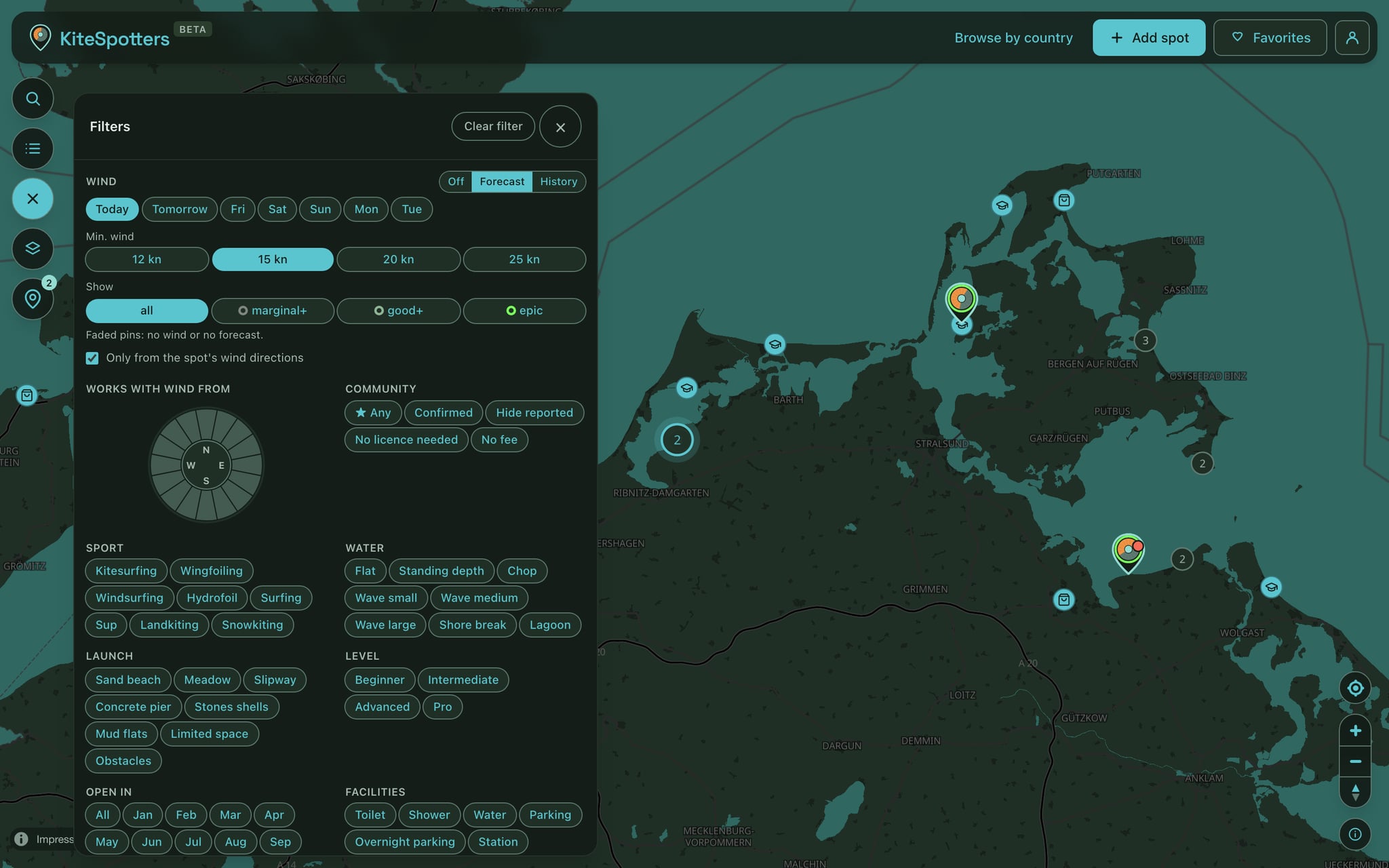
Task: Click N on the wind direction compass
Action: click(x=206, y=450)
